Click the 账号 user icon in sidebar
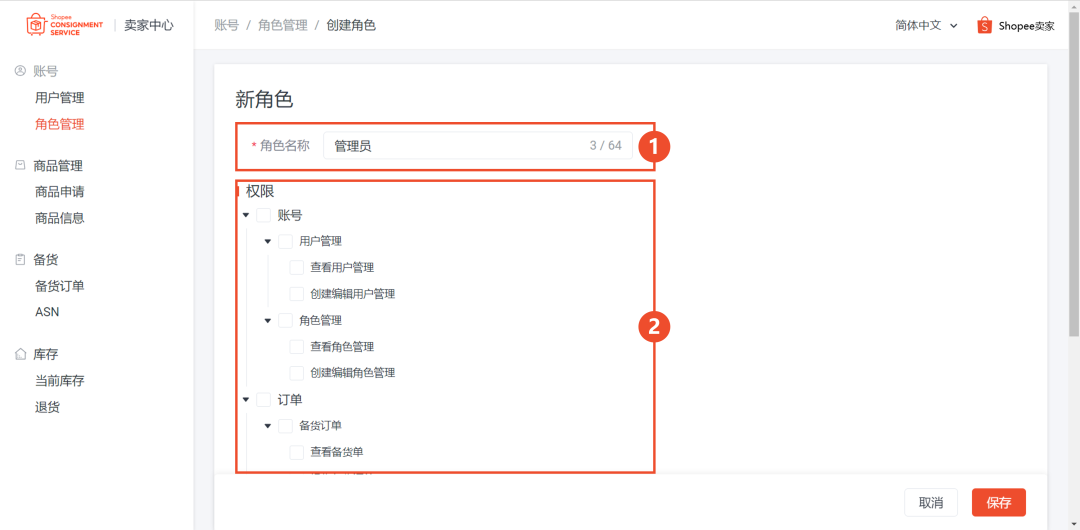This screenshot has height=530, width=1080. (x=20, y=71)
